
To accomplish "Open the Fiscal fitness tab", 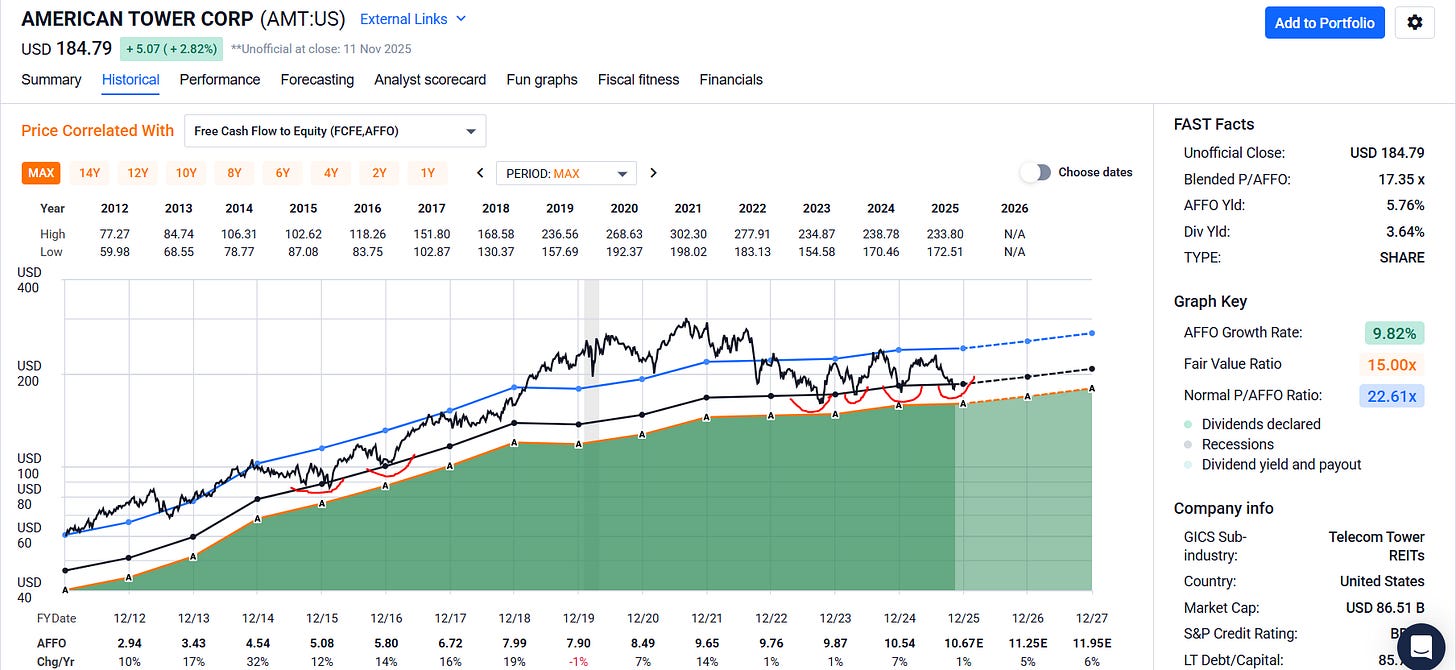I will tap(638, 79).
